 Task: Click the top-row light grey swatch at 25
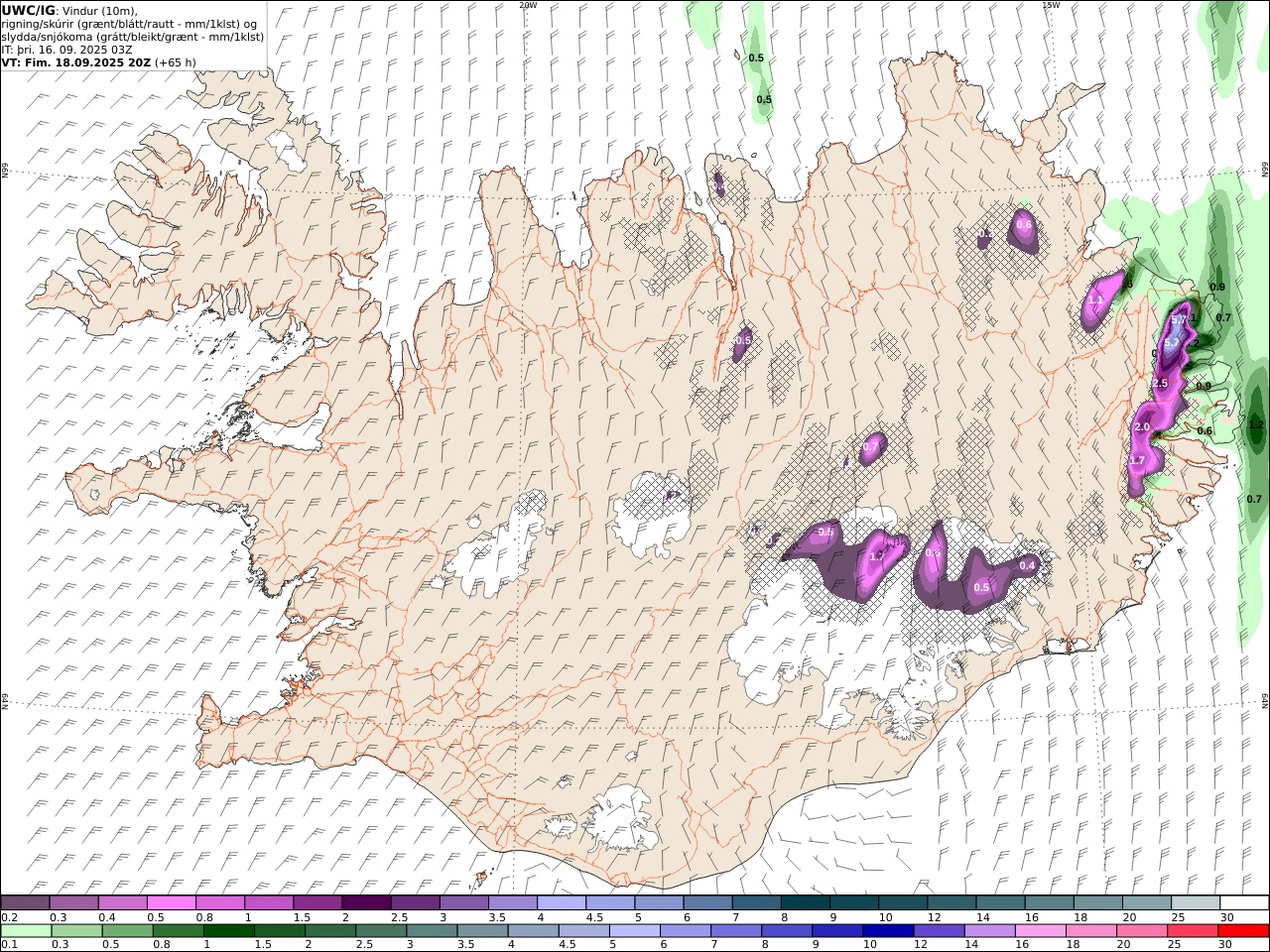[x=1194, y=902]
